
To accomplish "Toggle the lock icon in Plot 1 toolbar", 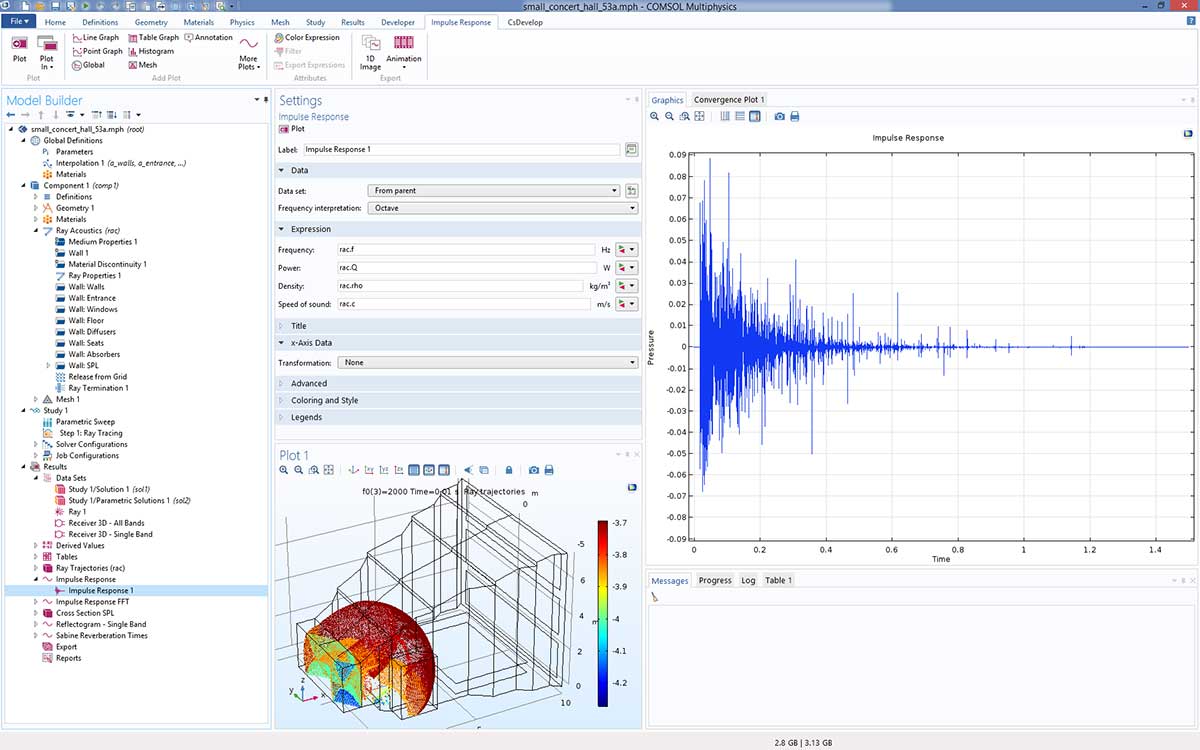I will tap(508, 470).
